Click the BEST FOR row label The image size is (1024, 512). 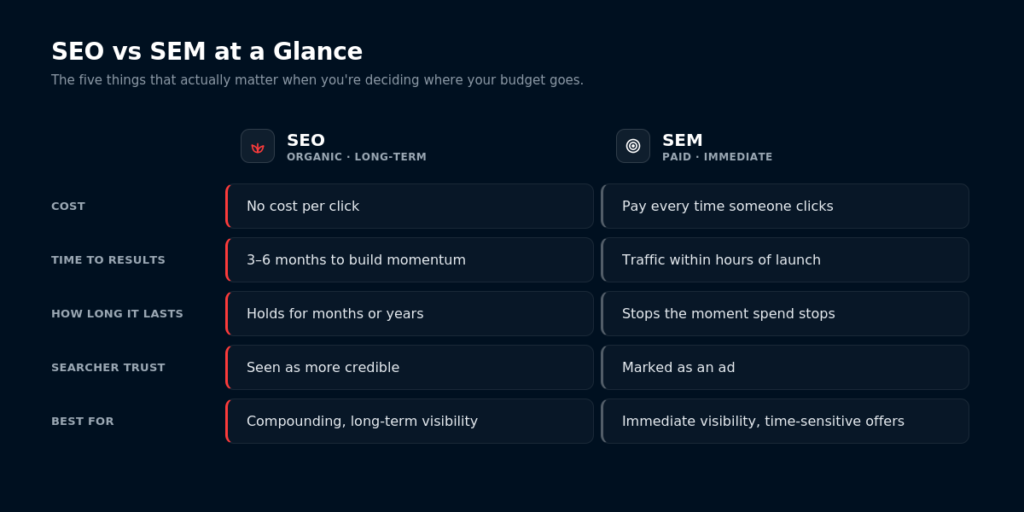(83, 421)
